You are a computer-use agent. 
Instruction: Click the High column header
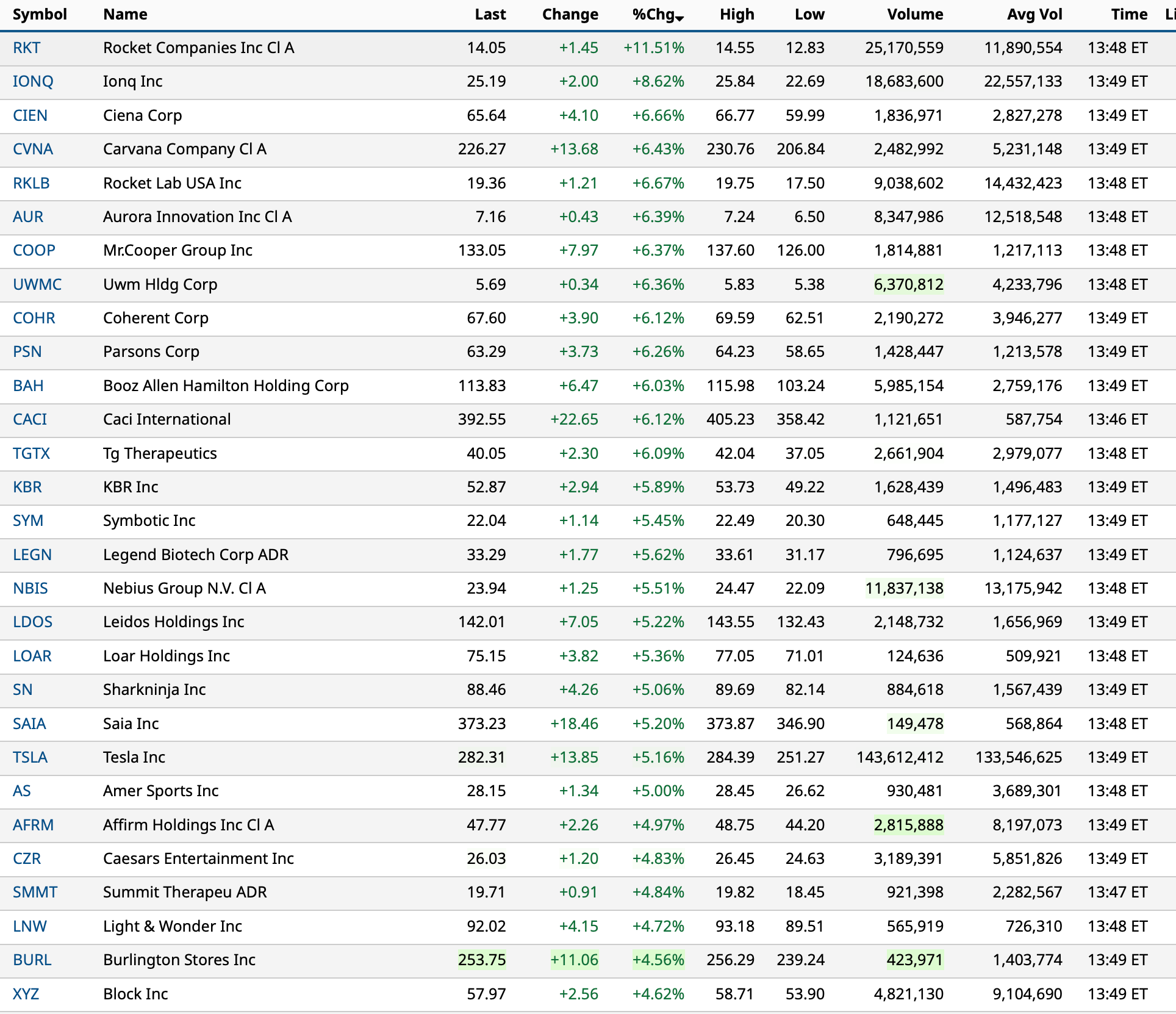[736, 15]
